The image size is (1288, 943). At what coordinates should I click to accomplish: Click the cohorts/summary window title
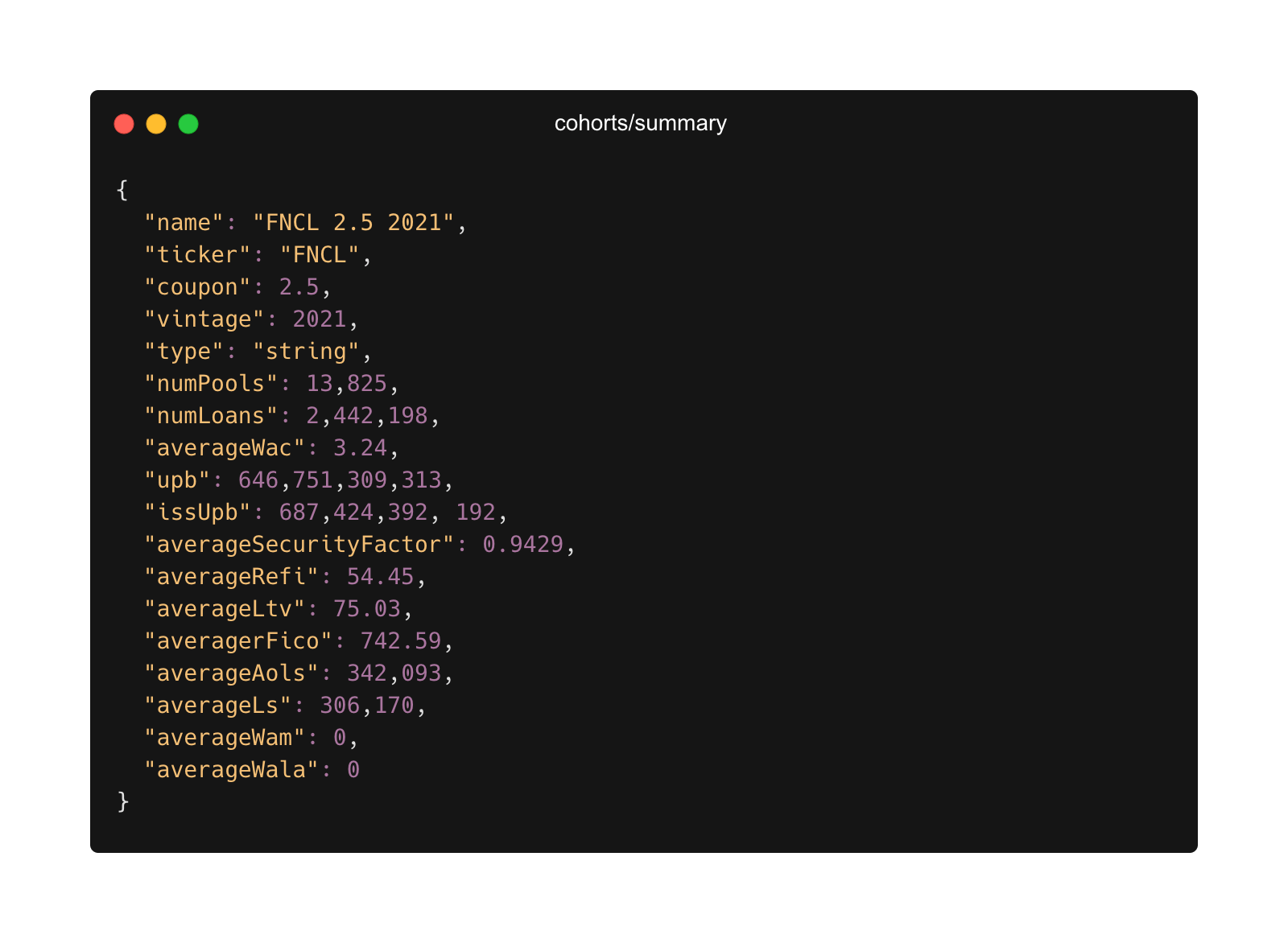pyautogui.click(x=640, y=123)
